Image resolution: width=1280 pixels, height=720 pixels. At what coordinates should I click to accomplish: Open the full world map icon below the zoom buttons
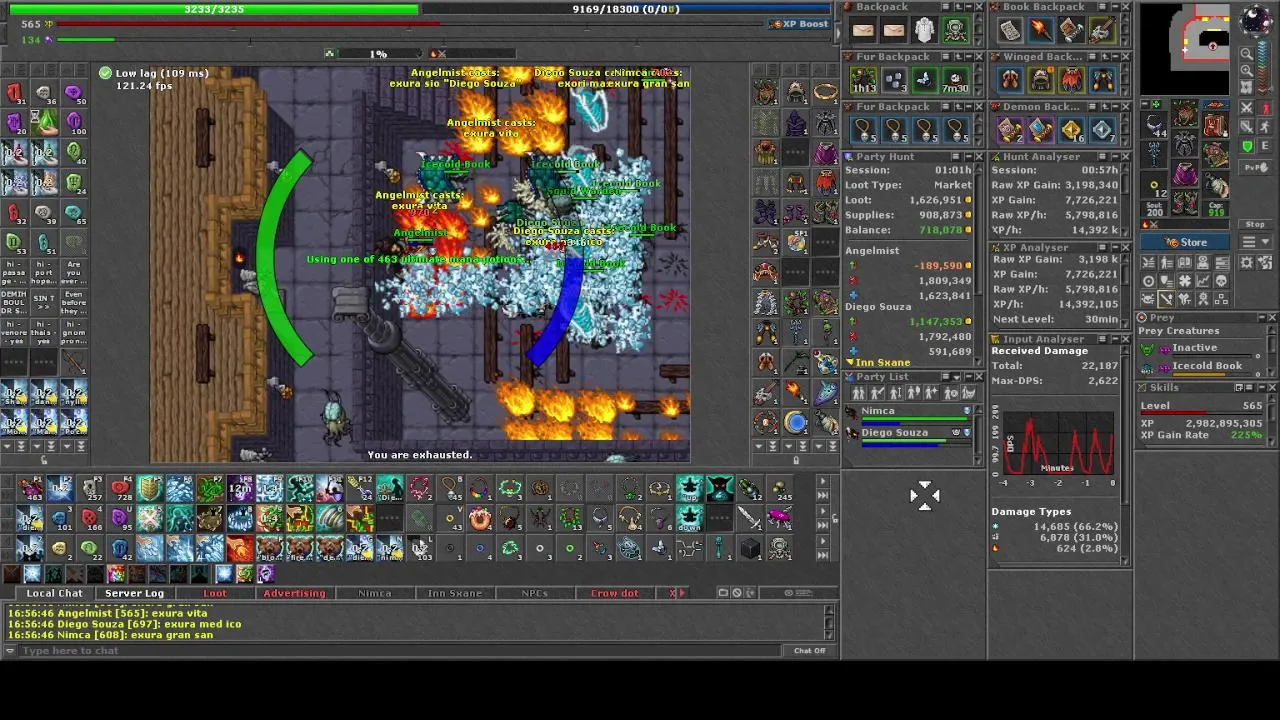click(1246, 86)
